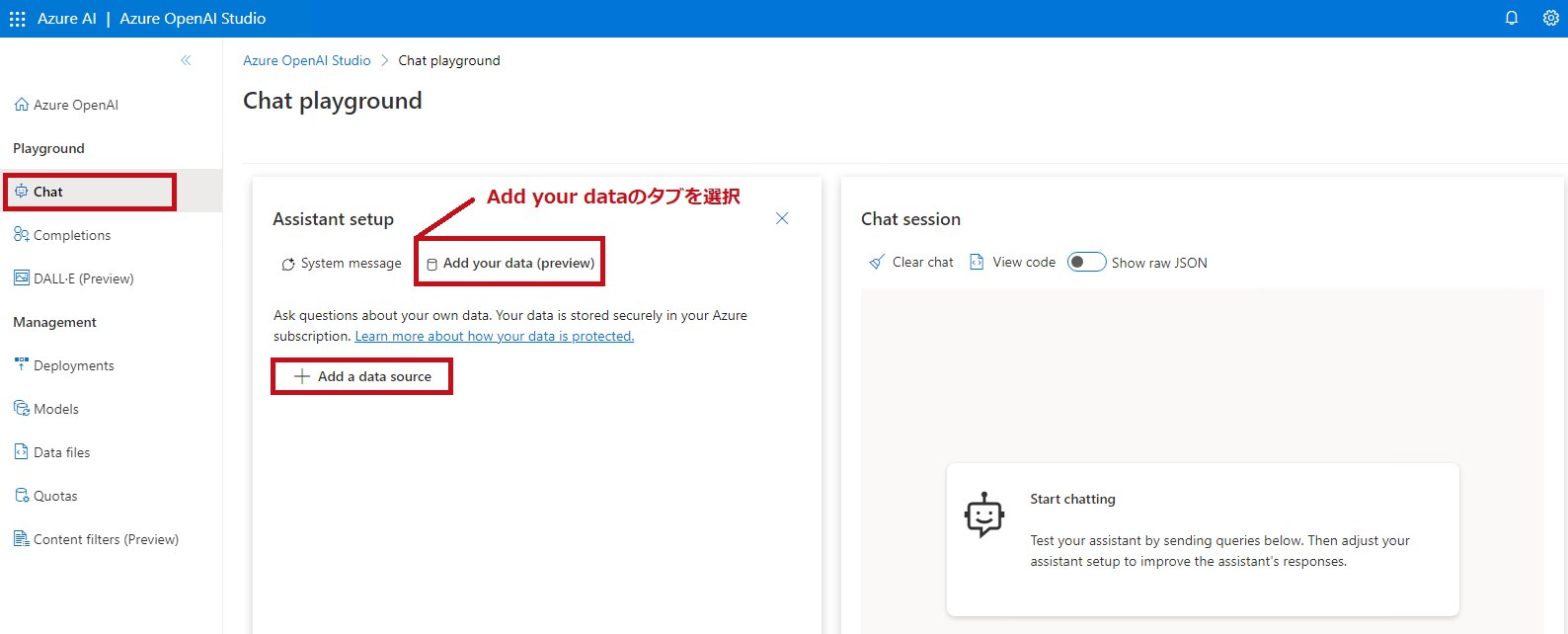Viewport: 1568px width, 634px height.
Task: Click the System message refresh icon
Action: (x=288, y=264)
